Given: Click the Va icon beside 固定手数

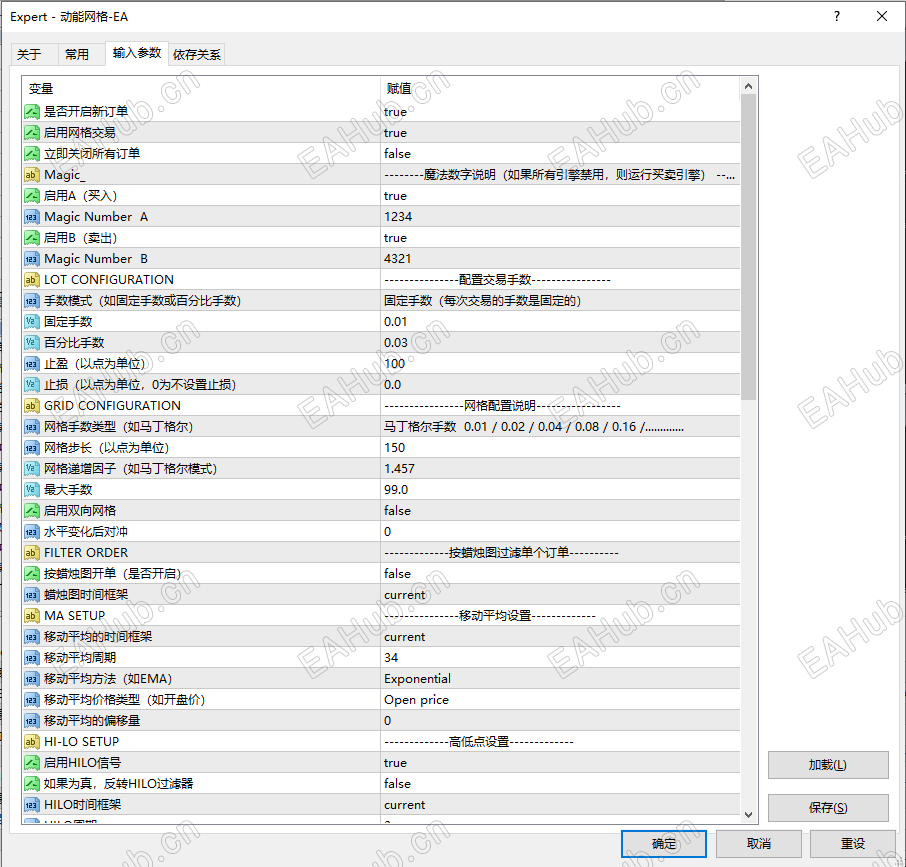Looking at the screenshot, I should (x=31, y=321).
